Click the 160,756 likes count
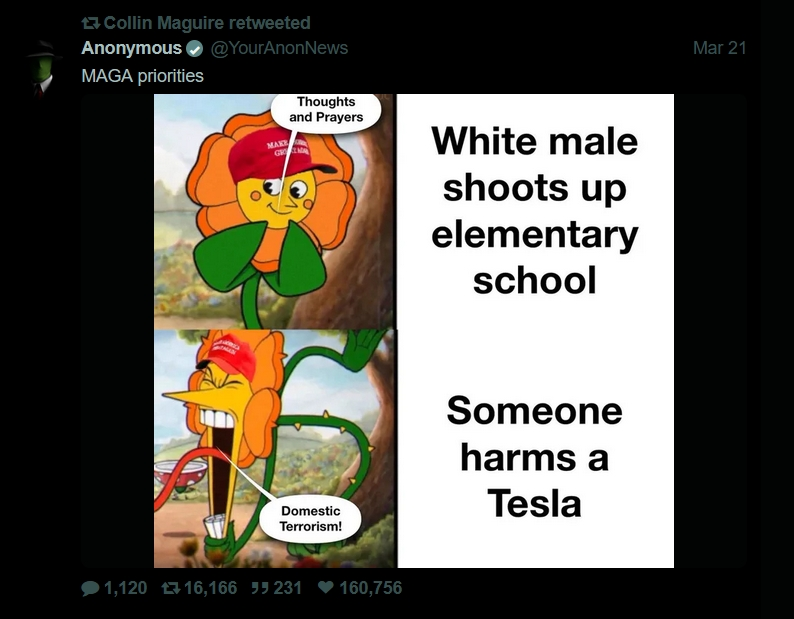This screenshot has width=794, height=619. (371, 588)
